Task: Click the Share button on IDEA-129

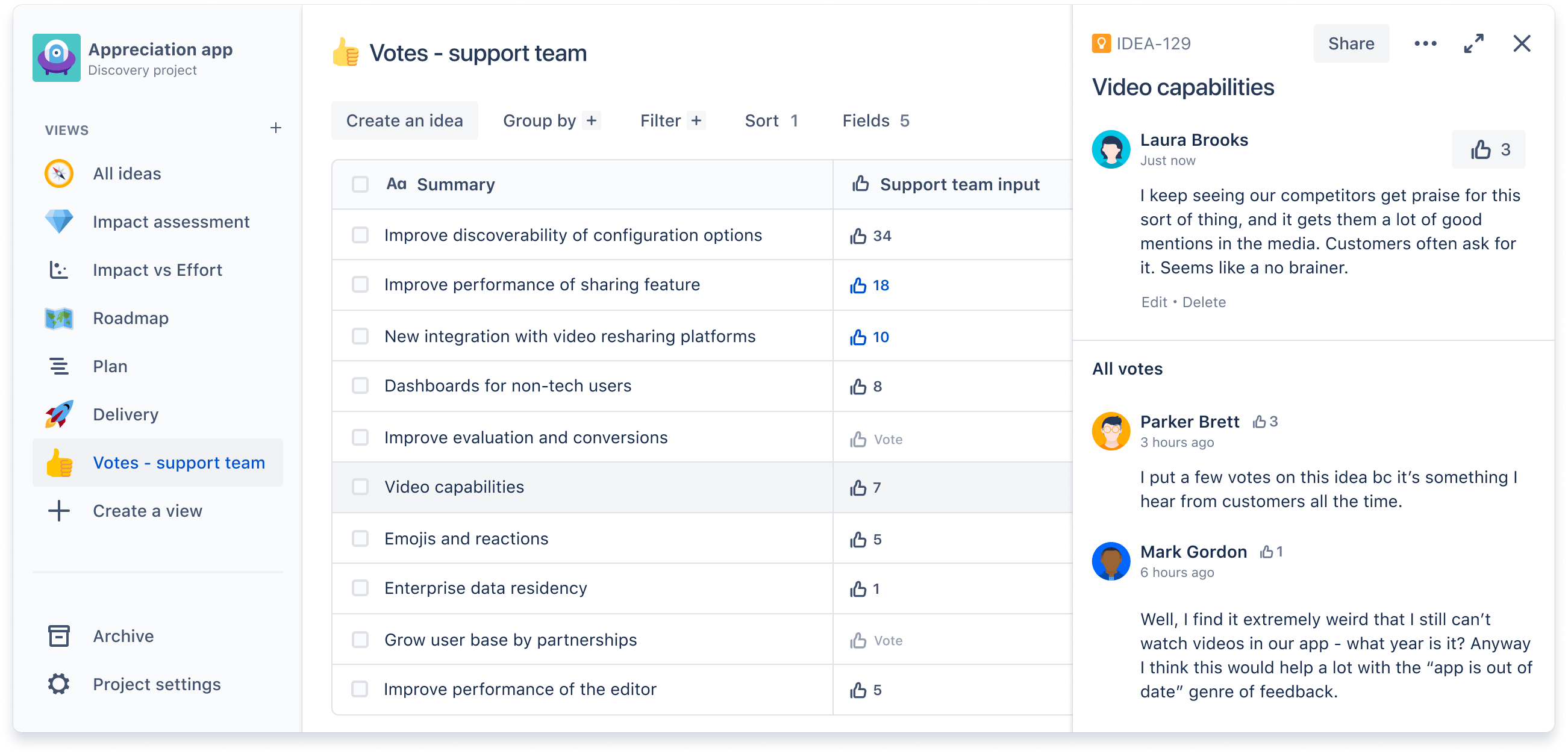Action: [x=1351, y=42]
